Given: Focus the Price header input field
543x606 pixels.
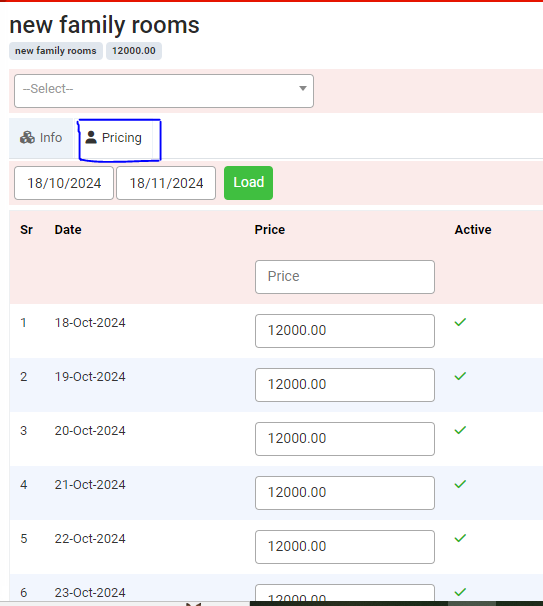Looking at the screenshot, I should pos(345,277).
